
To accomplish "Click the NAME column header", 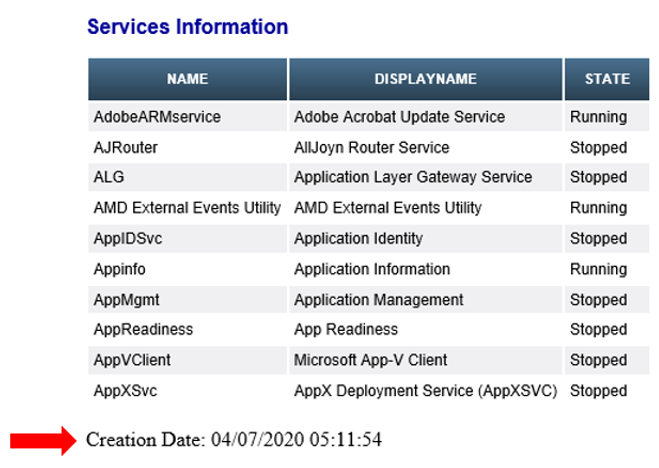I will tap(187, 79).
